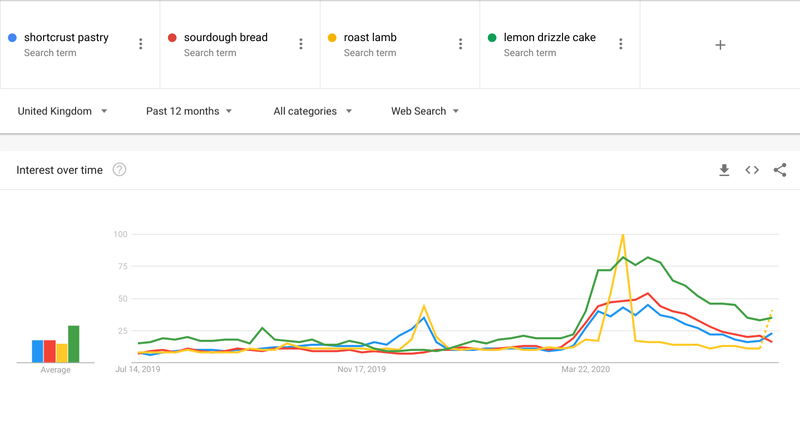Open help for Interest over time
The image size is (800, 422).
pos(119,169)
